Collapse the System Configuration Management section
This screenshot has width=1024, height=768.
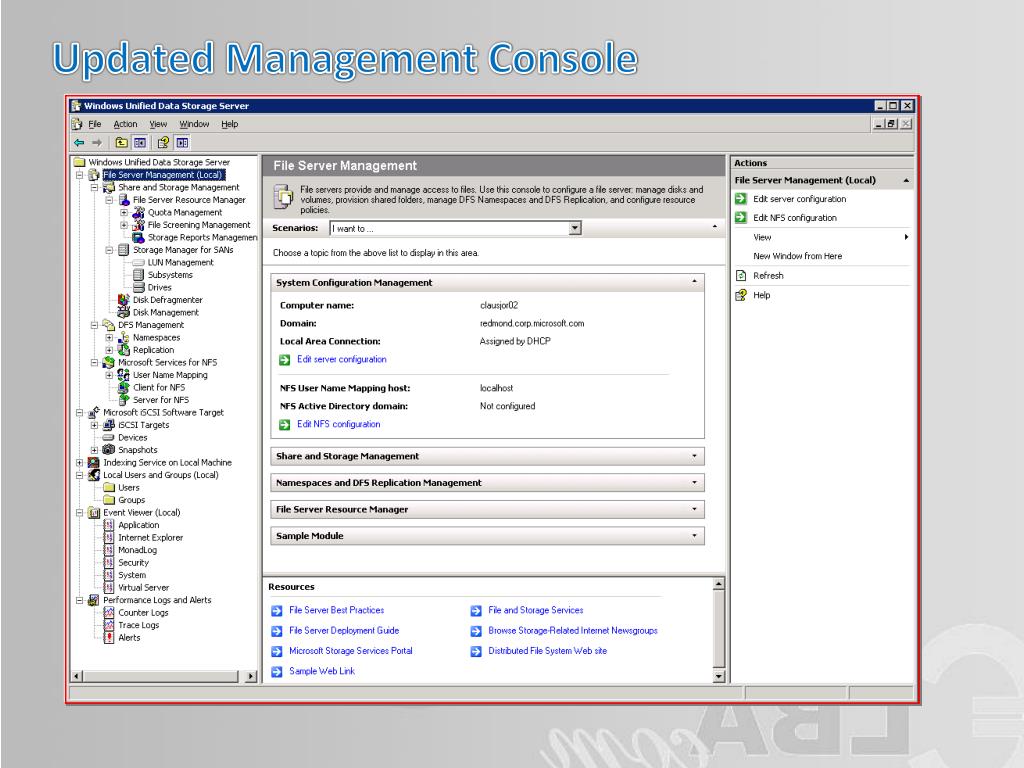(694, 282)
